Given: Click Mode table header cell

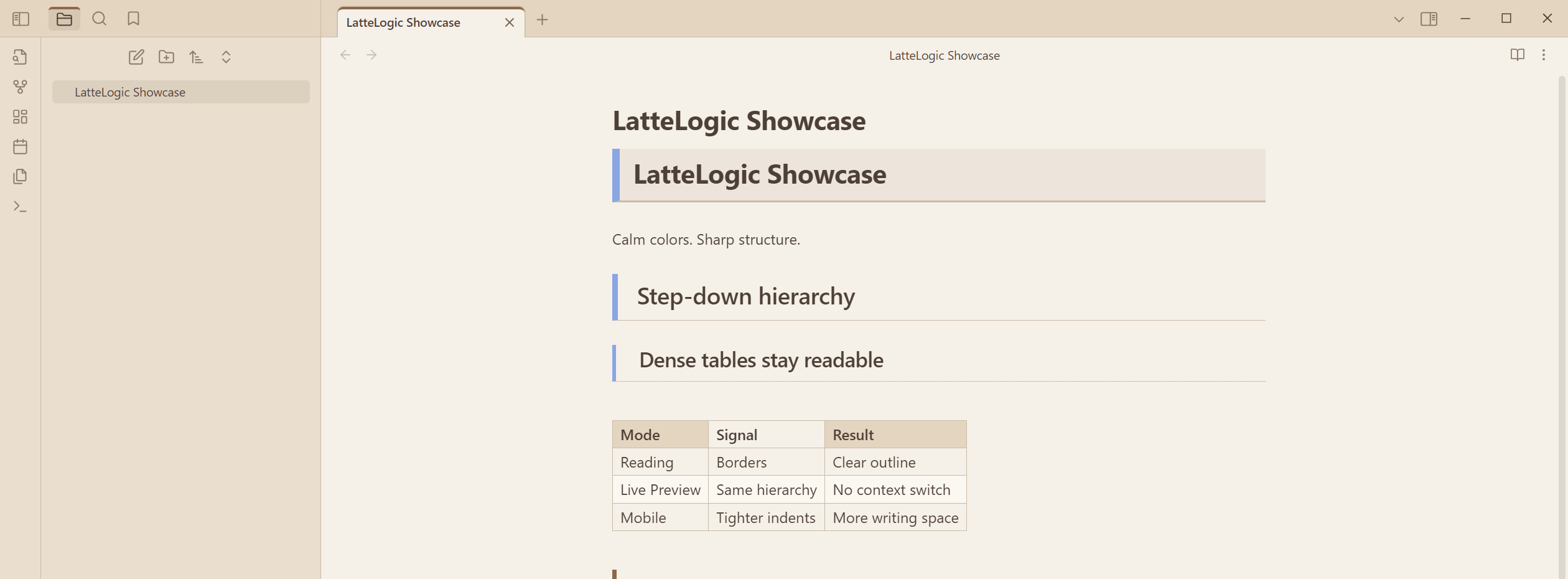Looking at the screenshot, I should (x=660, y=435).
